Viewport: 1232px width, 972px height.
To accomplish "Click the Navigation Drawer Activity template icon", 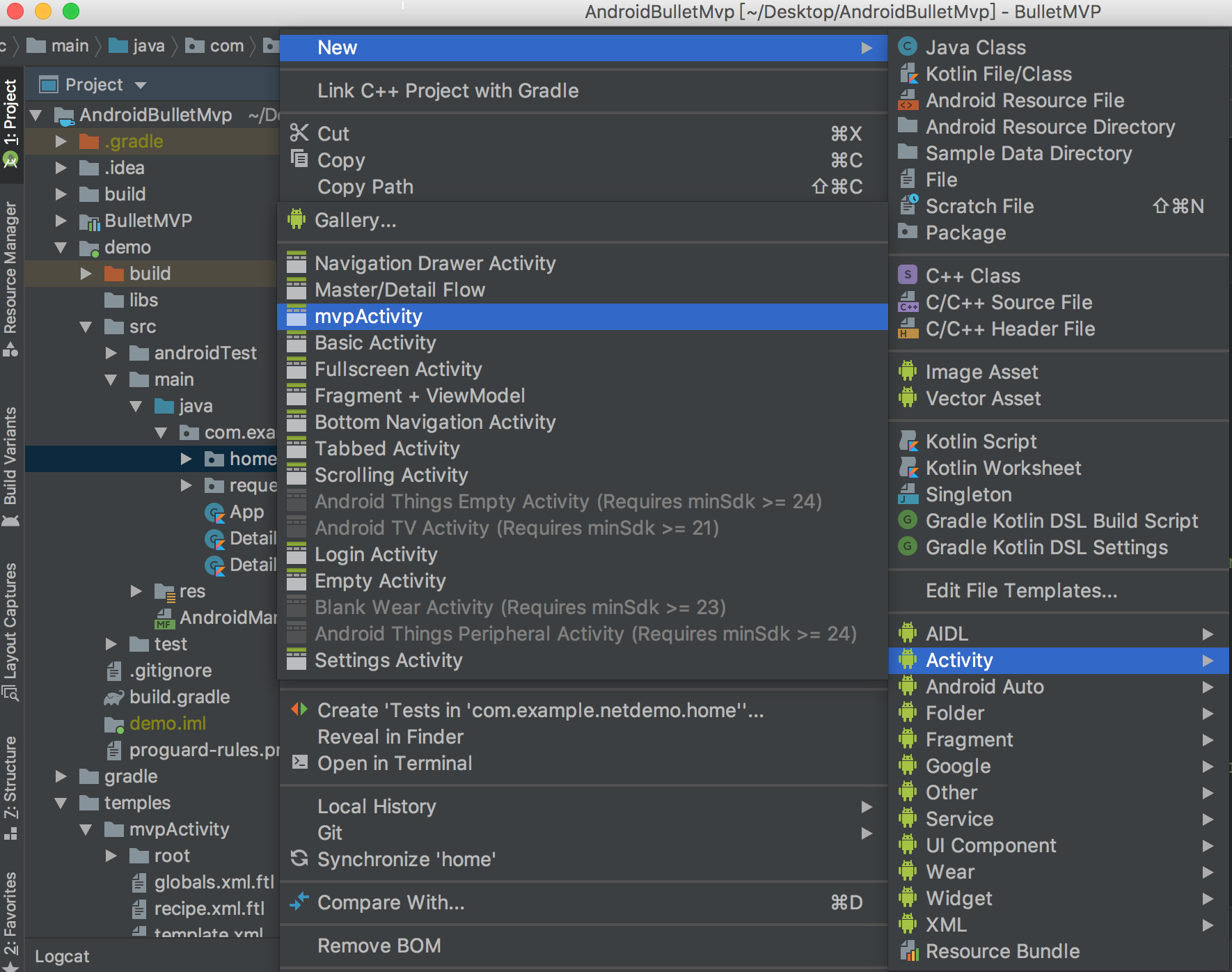I will tap(297, 262).
